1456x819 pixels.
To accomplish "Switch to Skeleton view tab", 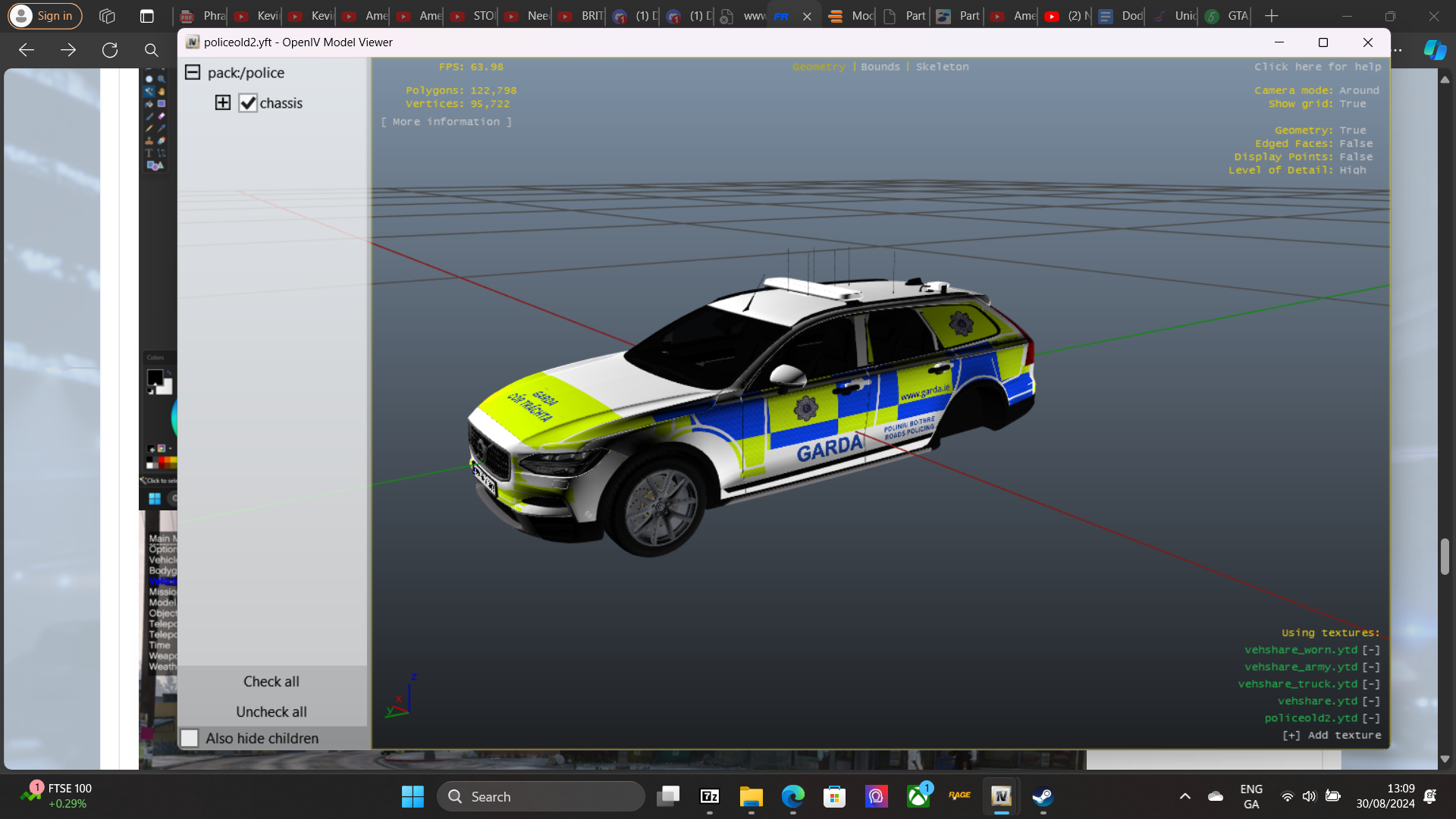I will [942, 67].
